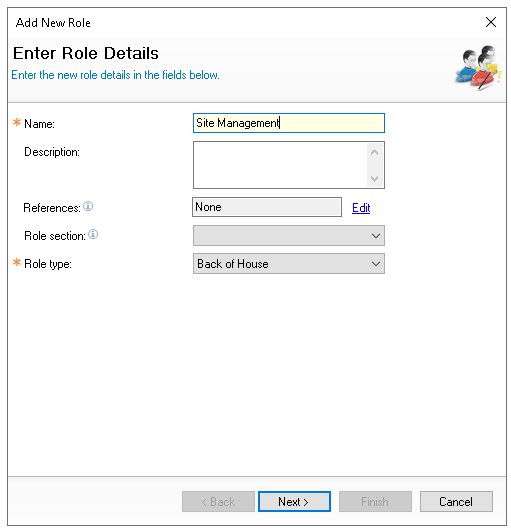Click the users wizard icon in header
This screenshot has height=530, width=511.
point(479,68)
